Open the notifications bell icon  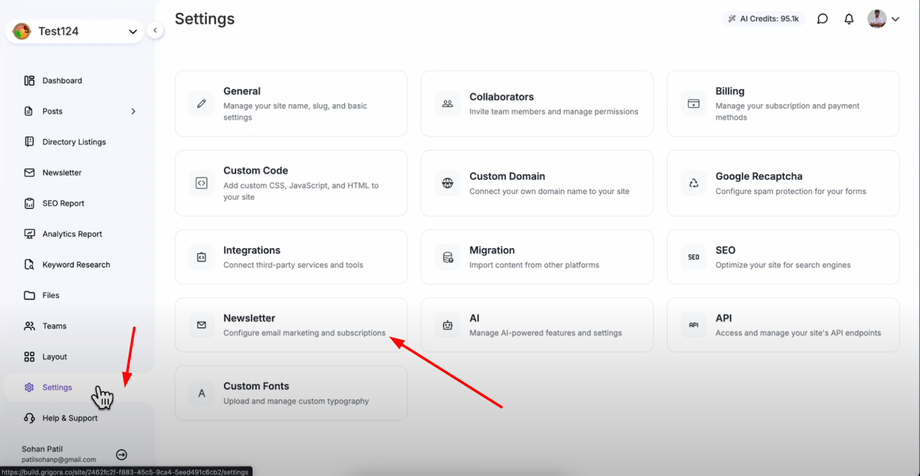point(849,19)
